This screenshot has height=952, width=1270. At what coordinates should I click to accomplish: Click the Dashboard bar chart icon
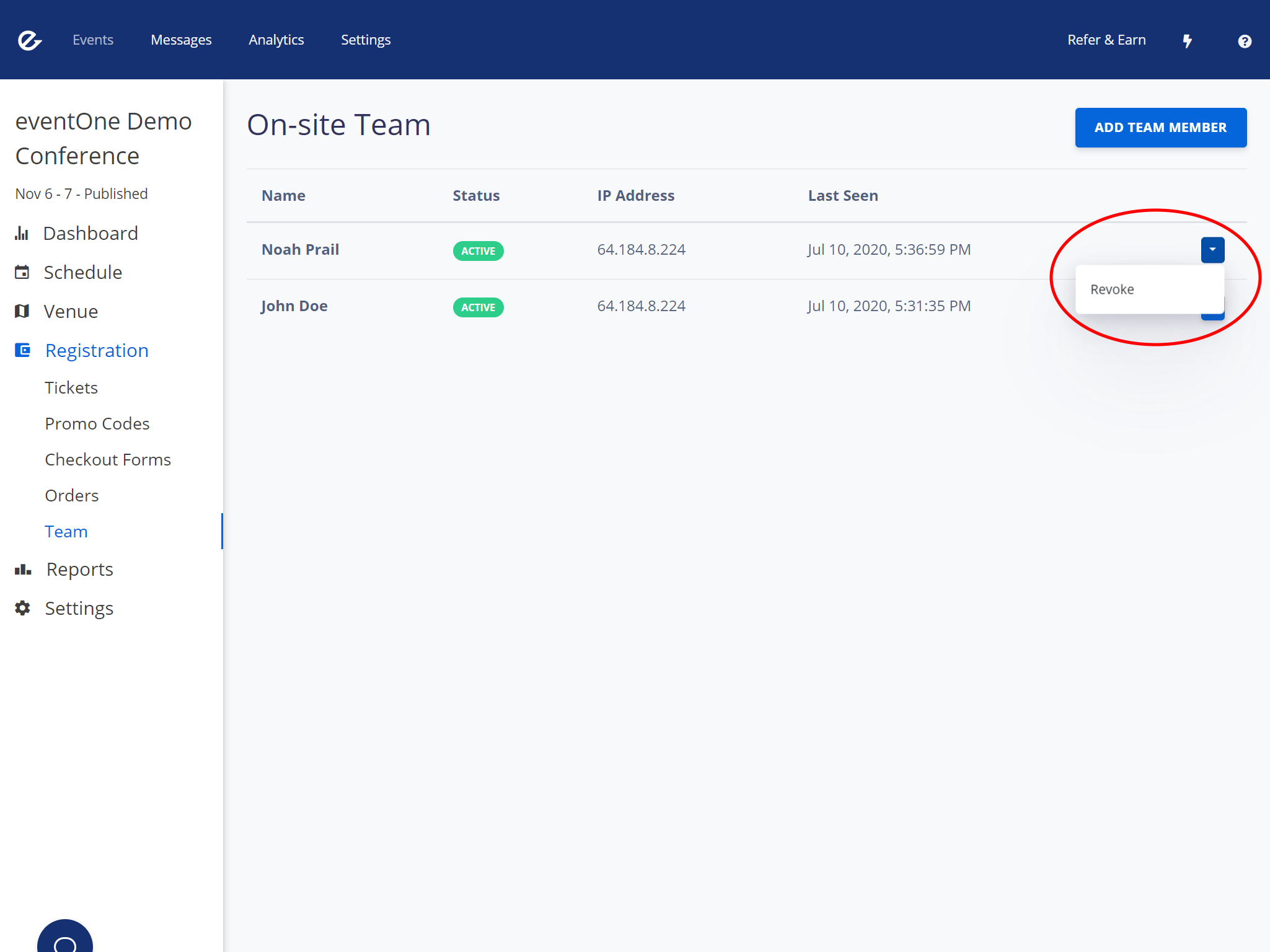pyautogui.click(x=22, y=234)
